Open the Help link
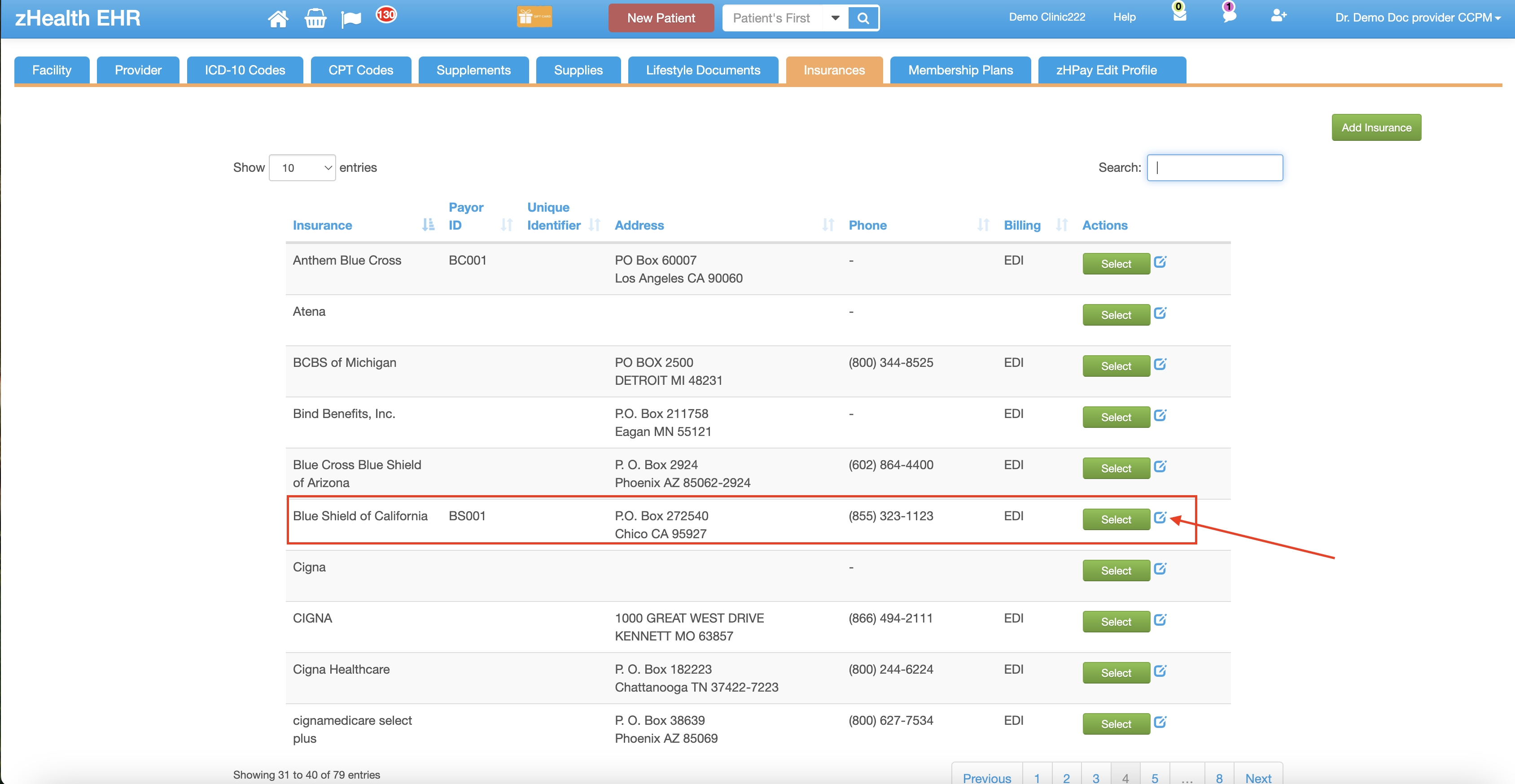The image size is (1515, 784). (x=1124, y=17)
